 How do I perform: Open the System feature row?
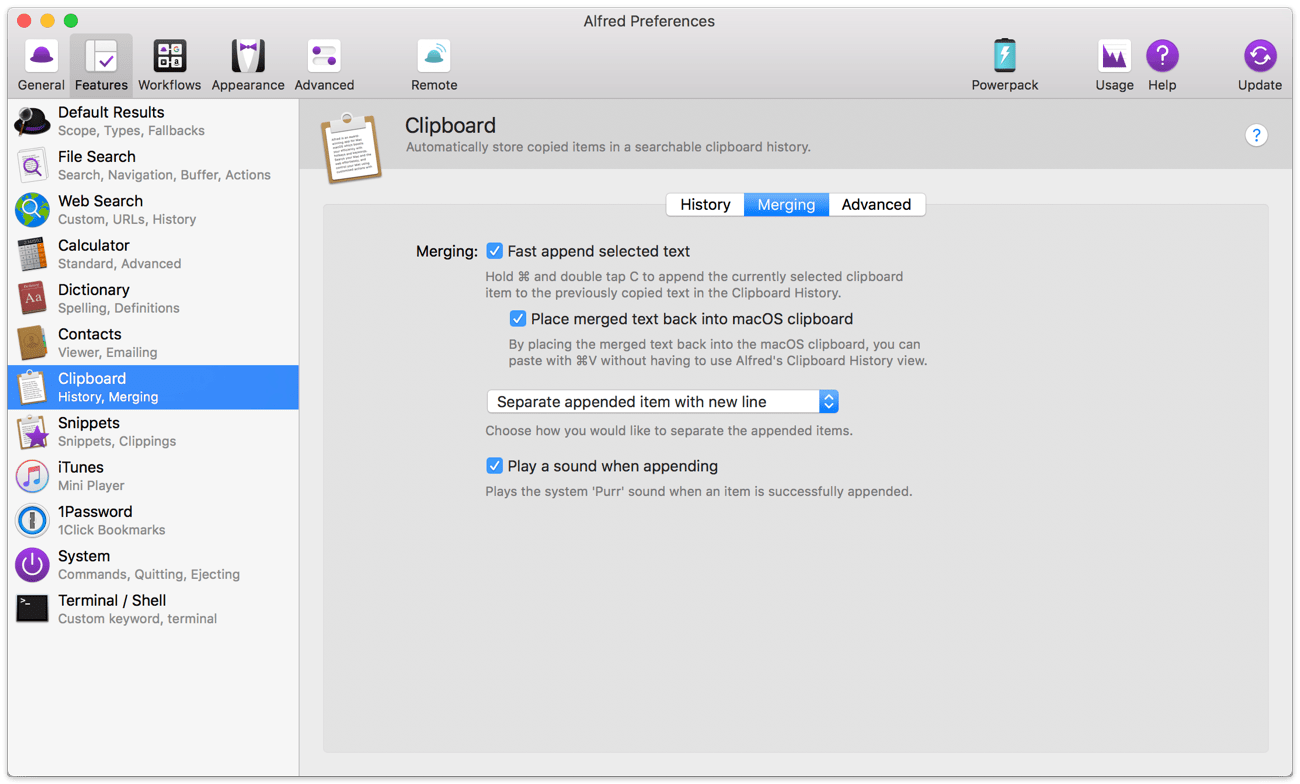pos(153,565)
